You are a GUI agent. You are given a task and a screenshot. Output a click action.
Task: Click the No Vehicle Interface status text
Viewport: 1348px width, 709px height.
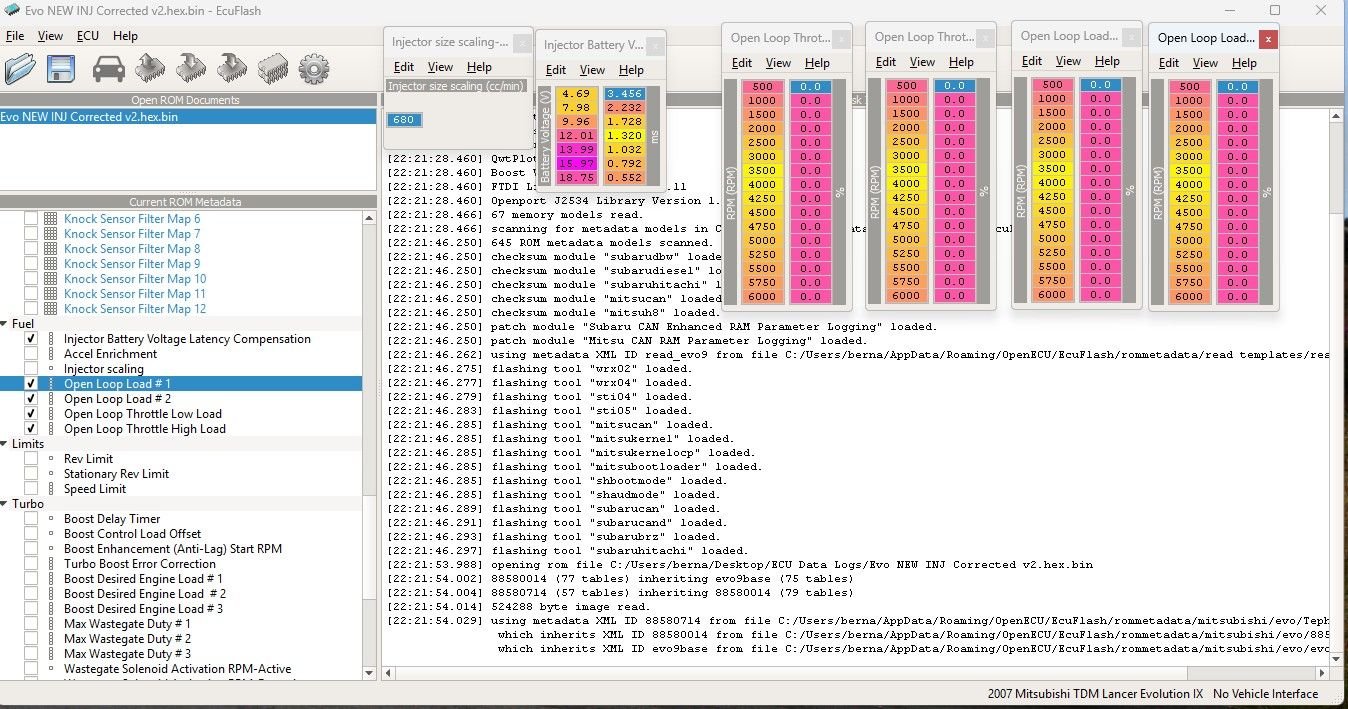[1265, 694]
